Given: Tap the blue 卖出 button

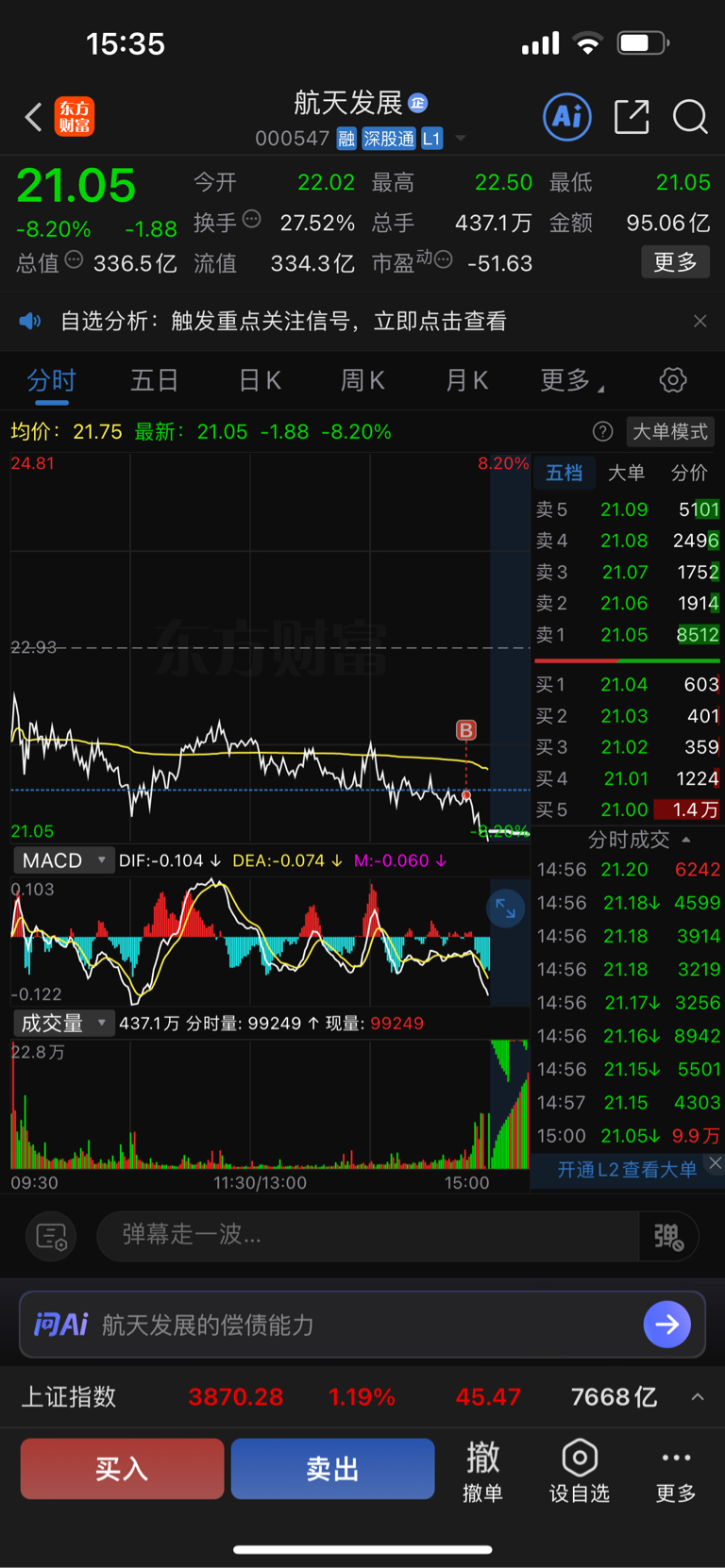Looking at the screenshot, I should (x=332, y=1469).
